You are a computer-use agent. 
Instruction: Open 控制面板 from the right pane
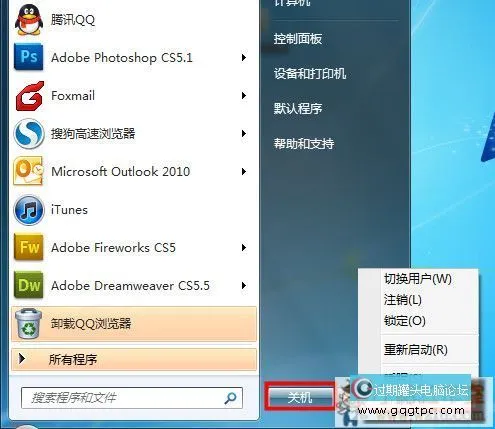pyautogui.click(x=298, y=39)
